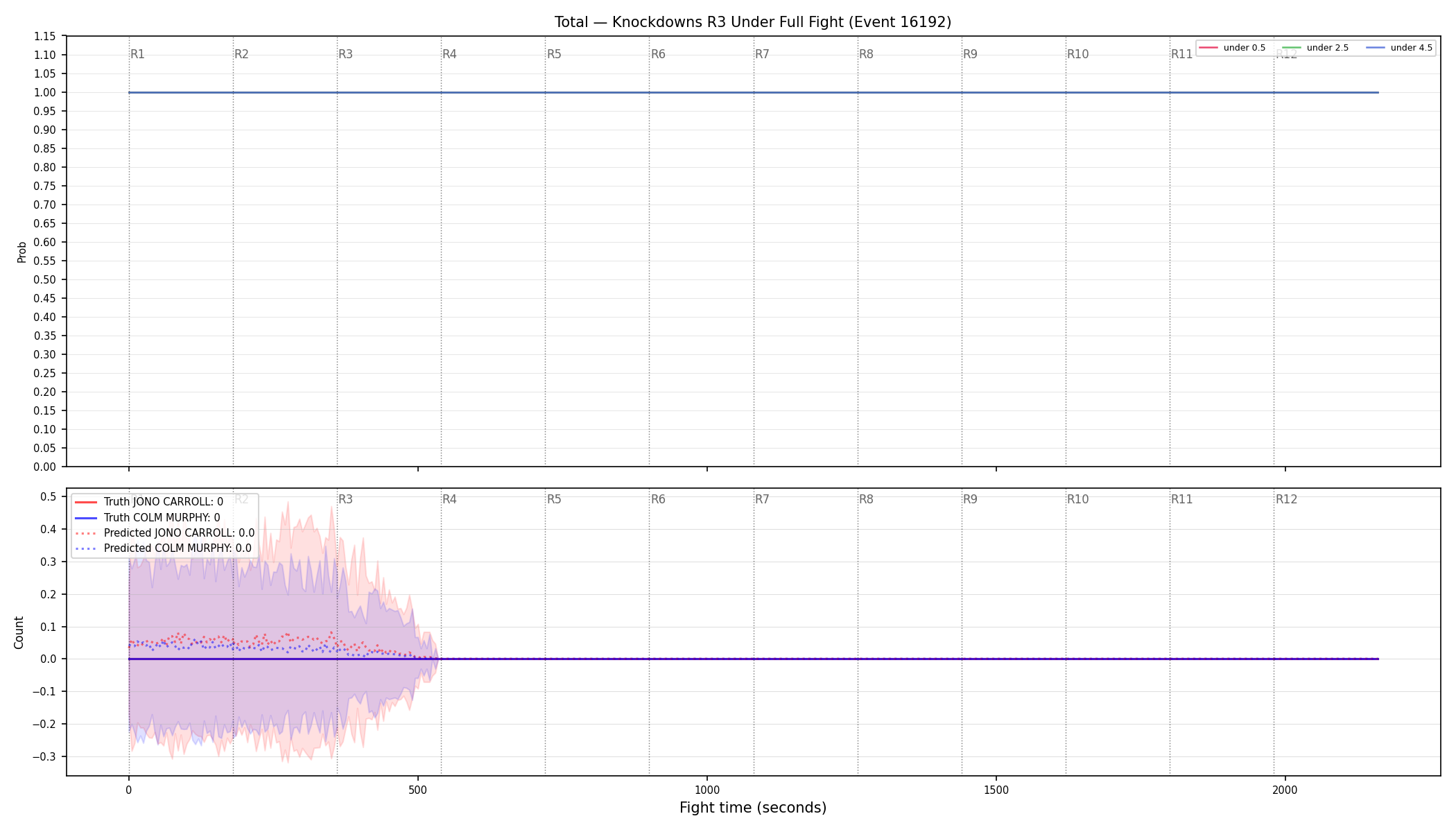Click the 'under 2.5' legend entry
1456x832 pixels.
[1315, 48]
